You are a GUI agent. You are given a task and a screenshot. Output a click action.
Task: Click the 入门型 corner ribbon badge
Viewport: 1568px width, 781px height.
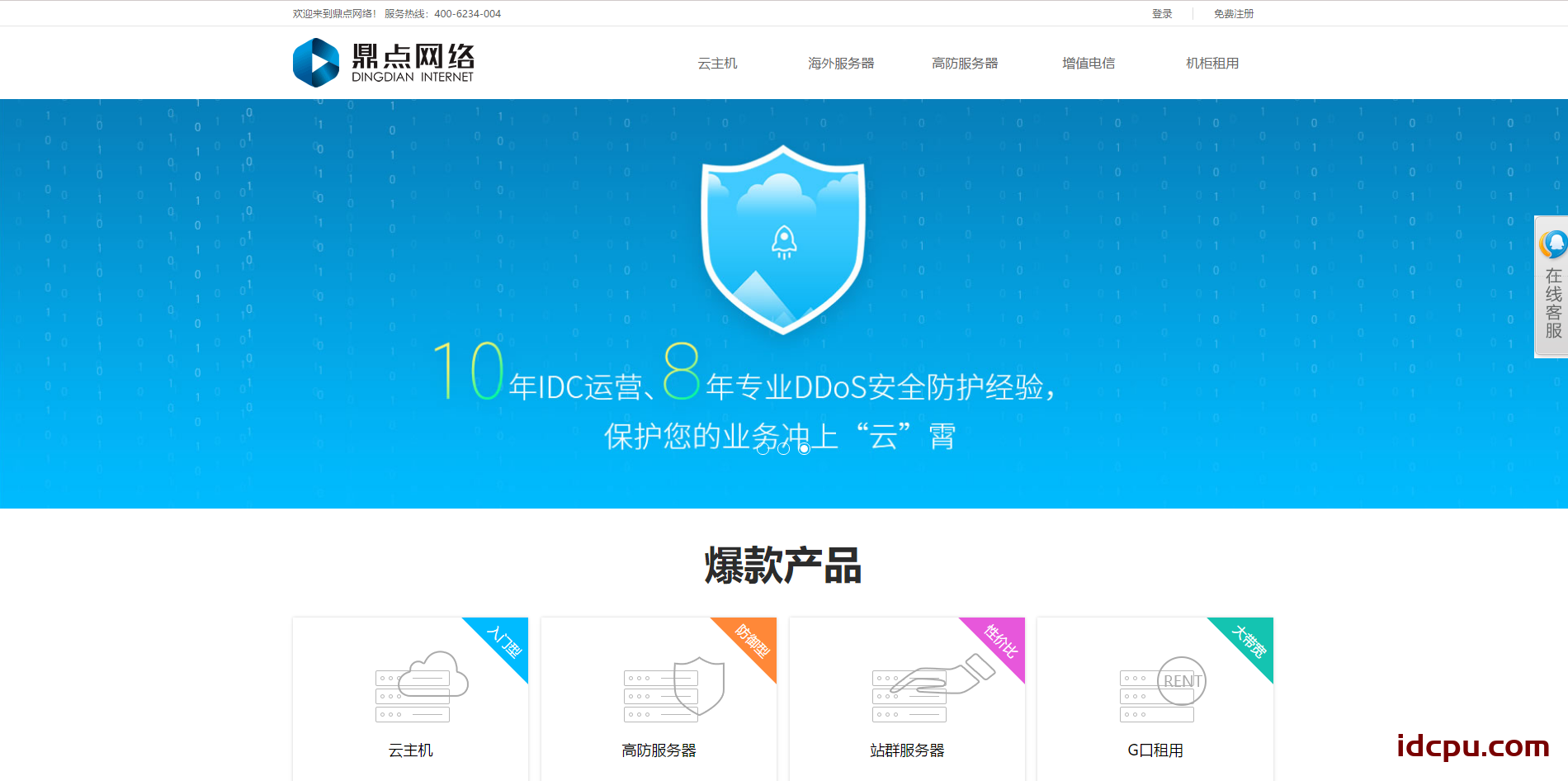click(x=505, y=641)
